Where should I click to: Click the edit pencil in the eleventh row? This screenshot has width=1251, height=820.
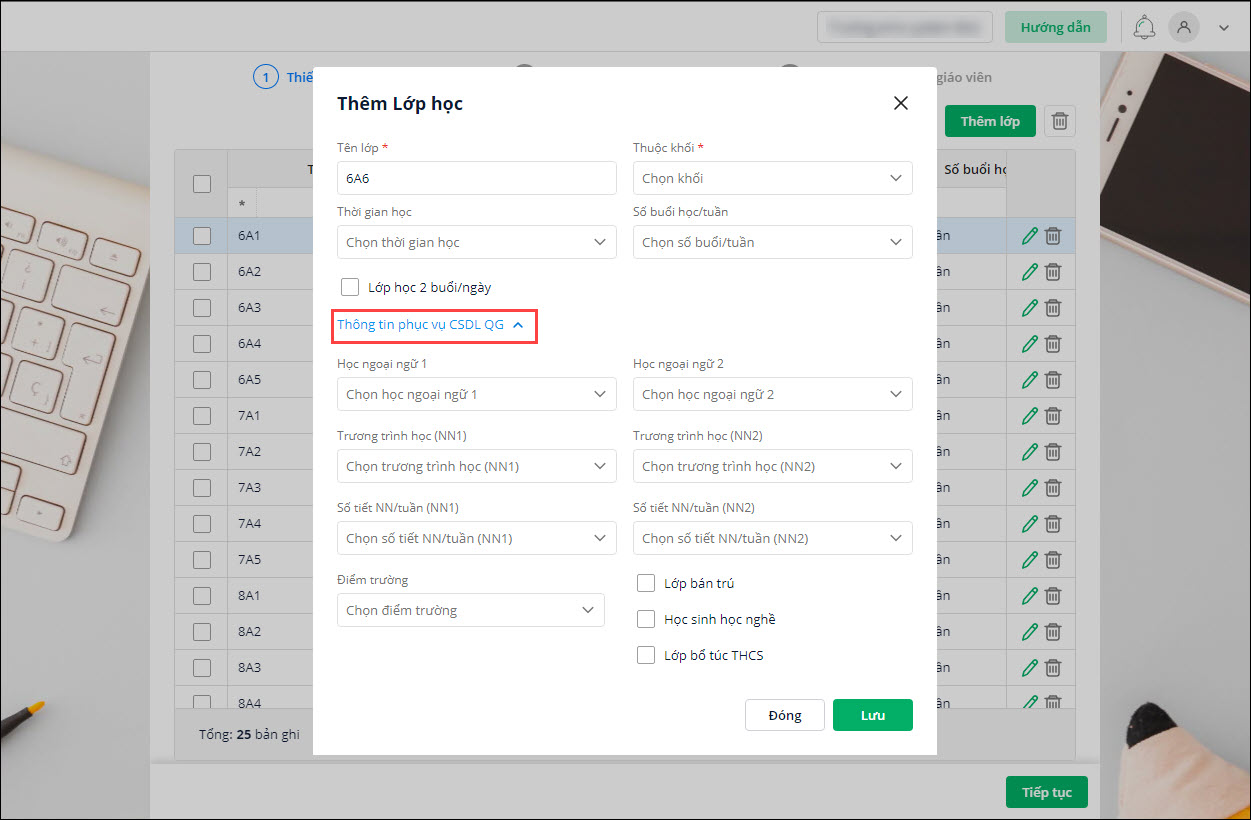(1029, 596)
